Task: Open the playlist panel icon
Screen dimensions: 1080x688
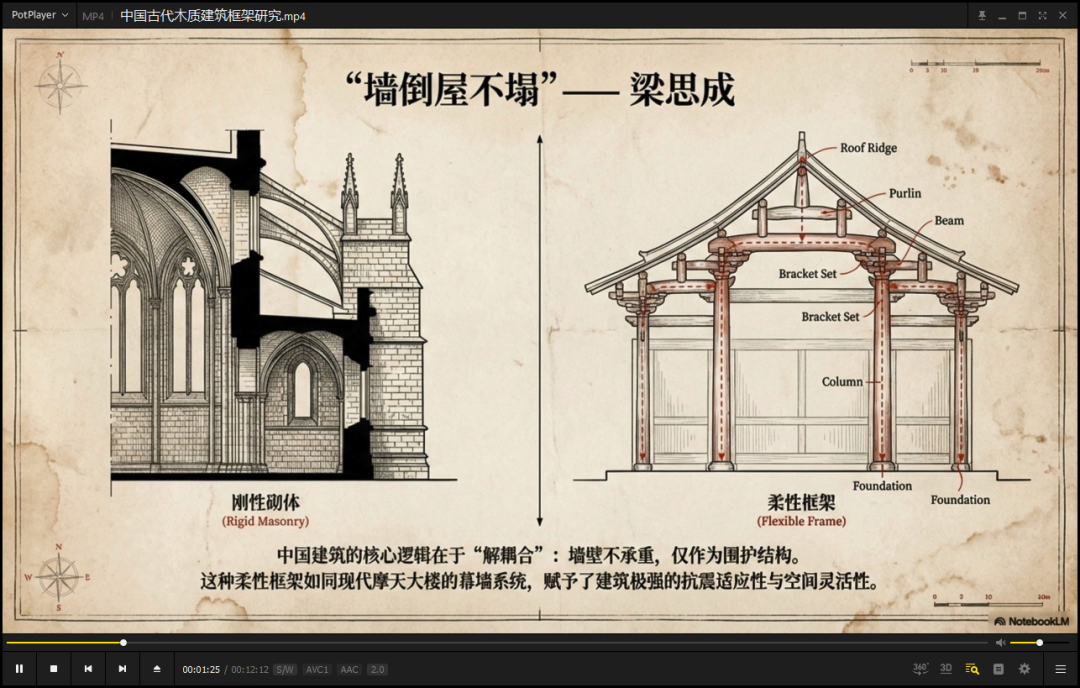Action: [x=998, y=669]
